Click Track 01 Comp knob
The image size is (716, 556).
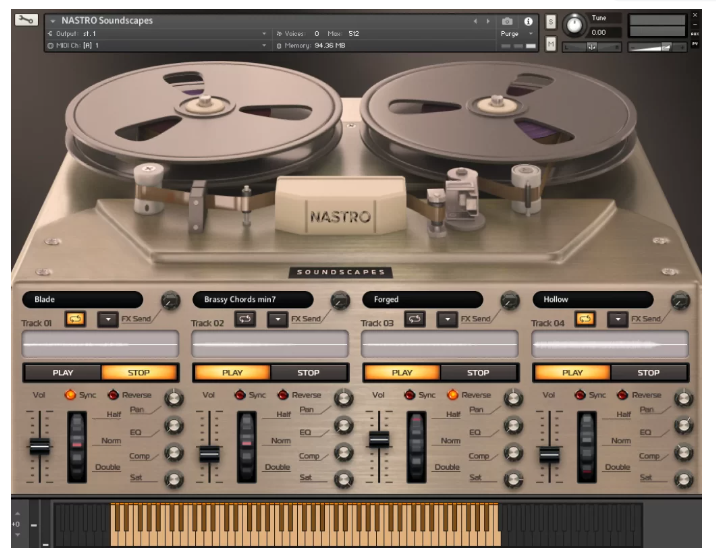(x=174, y=452)
